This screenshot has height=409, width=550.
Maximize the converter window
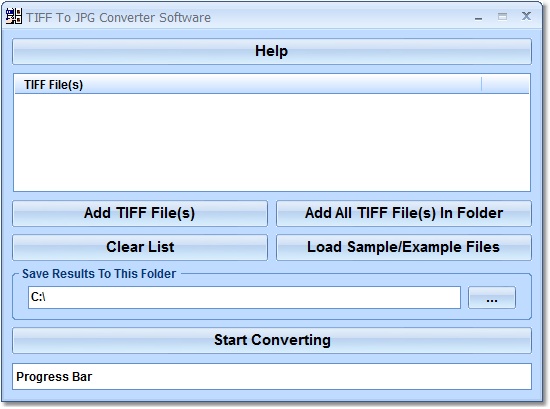502,16
